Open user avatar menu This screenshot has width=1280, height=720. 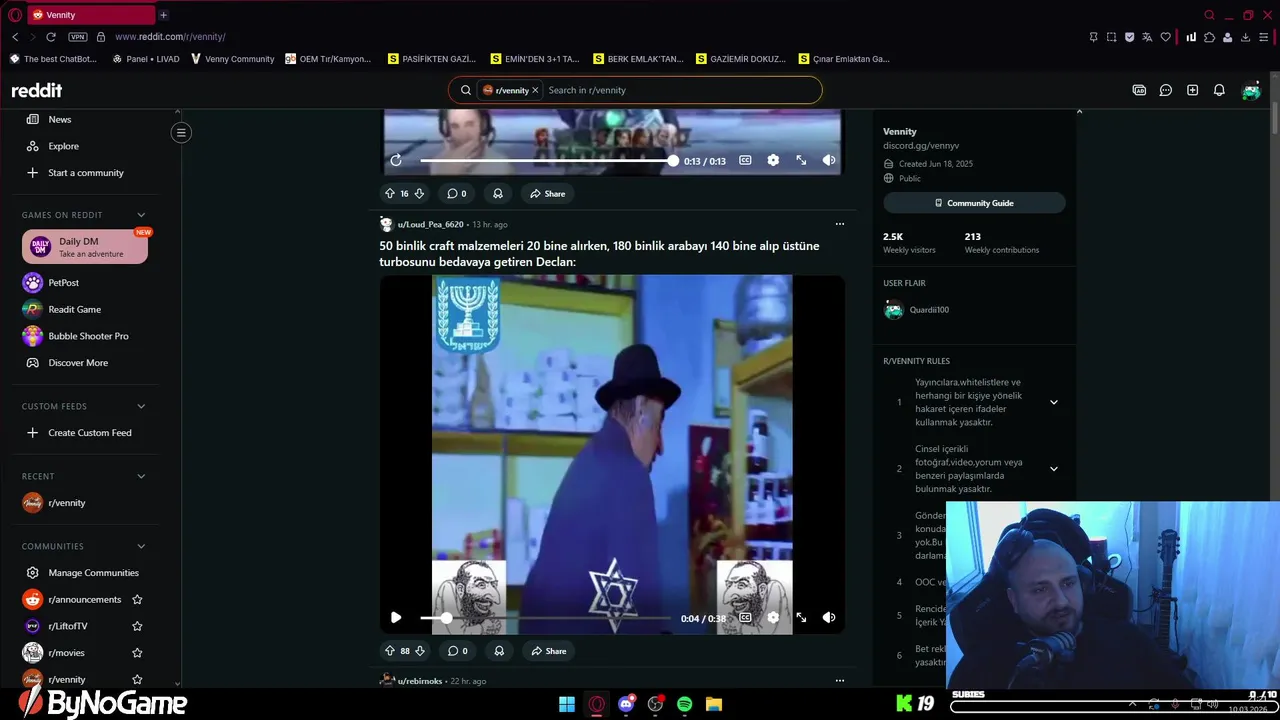[1251, 90]
